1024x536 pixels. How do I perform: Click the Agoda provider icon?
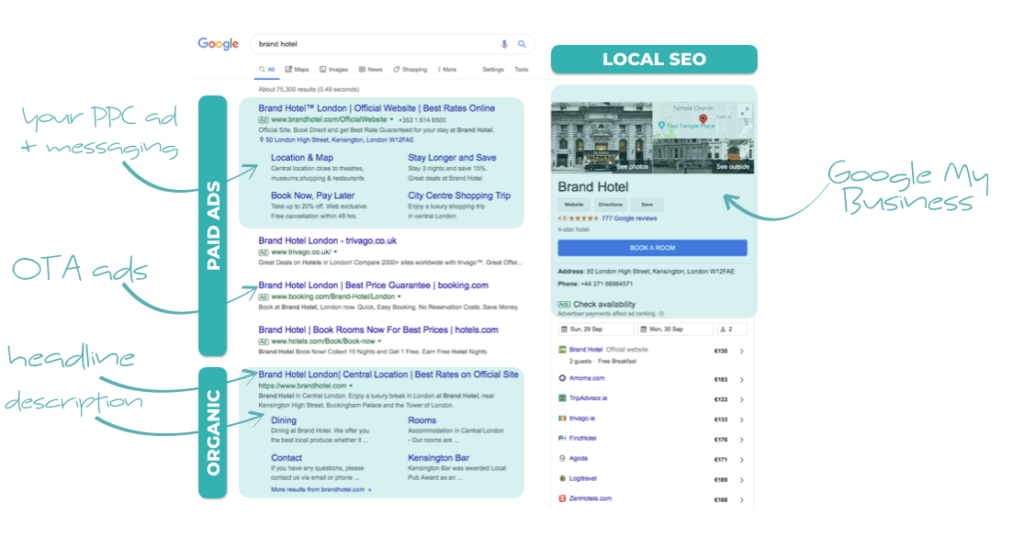tap(562, 458)
